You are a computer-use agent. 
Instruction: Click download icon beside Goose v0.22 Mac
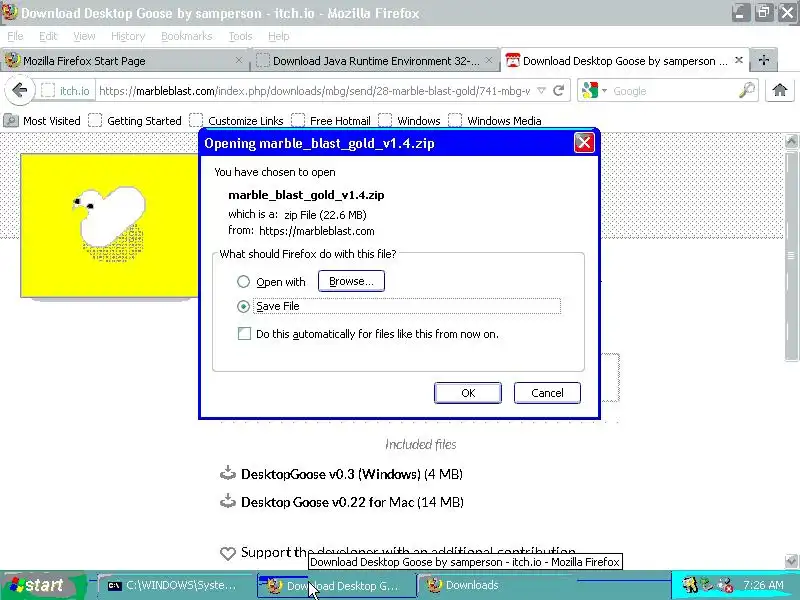tap(228, 501)
